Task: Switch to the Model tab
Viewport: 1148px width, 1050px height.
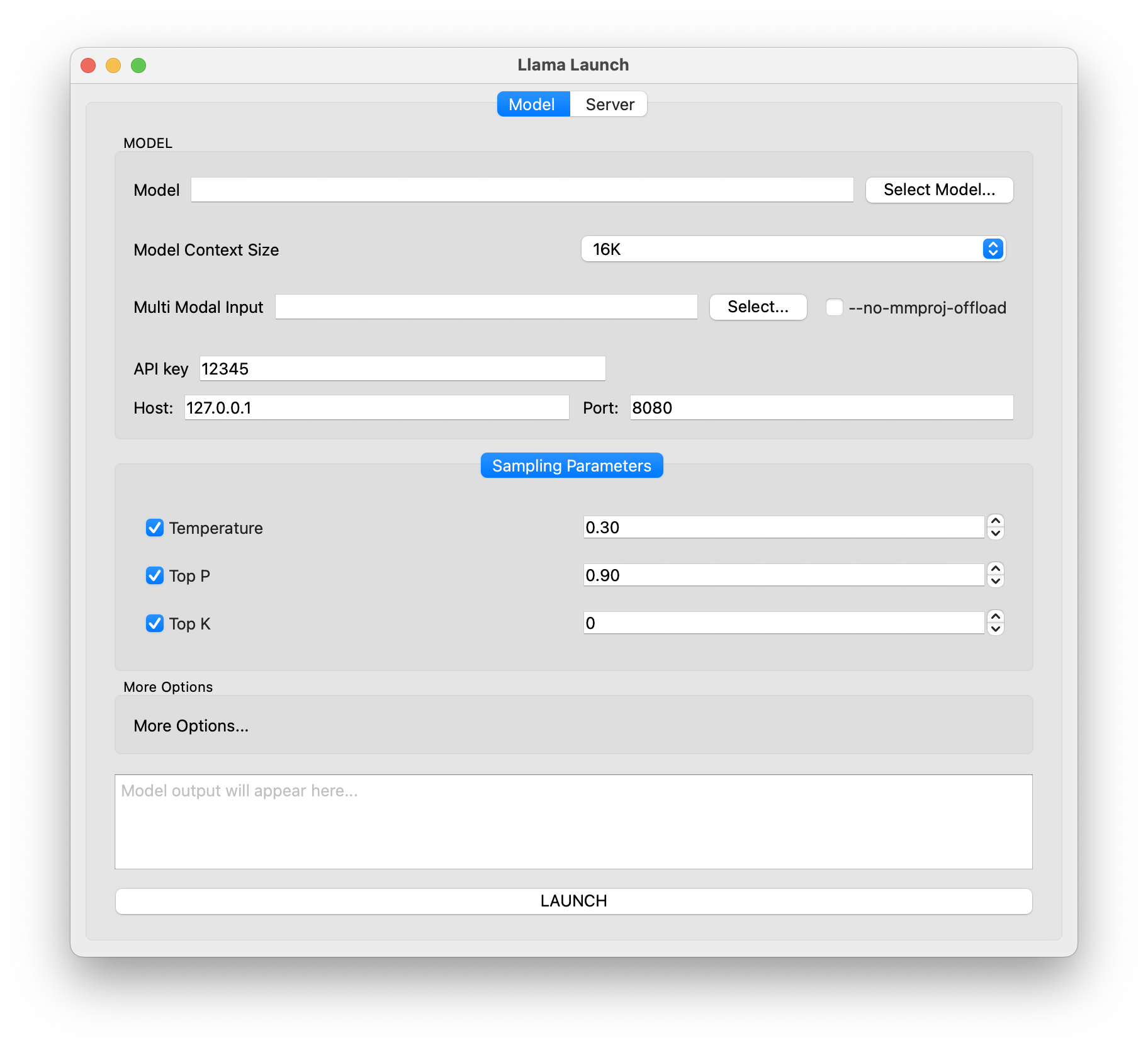Action: coord(533,104)
